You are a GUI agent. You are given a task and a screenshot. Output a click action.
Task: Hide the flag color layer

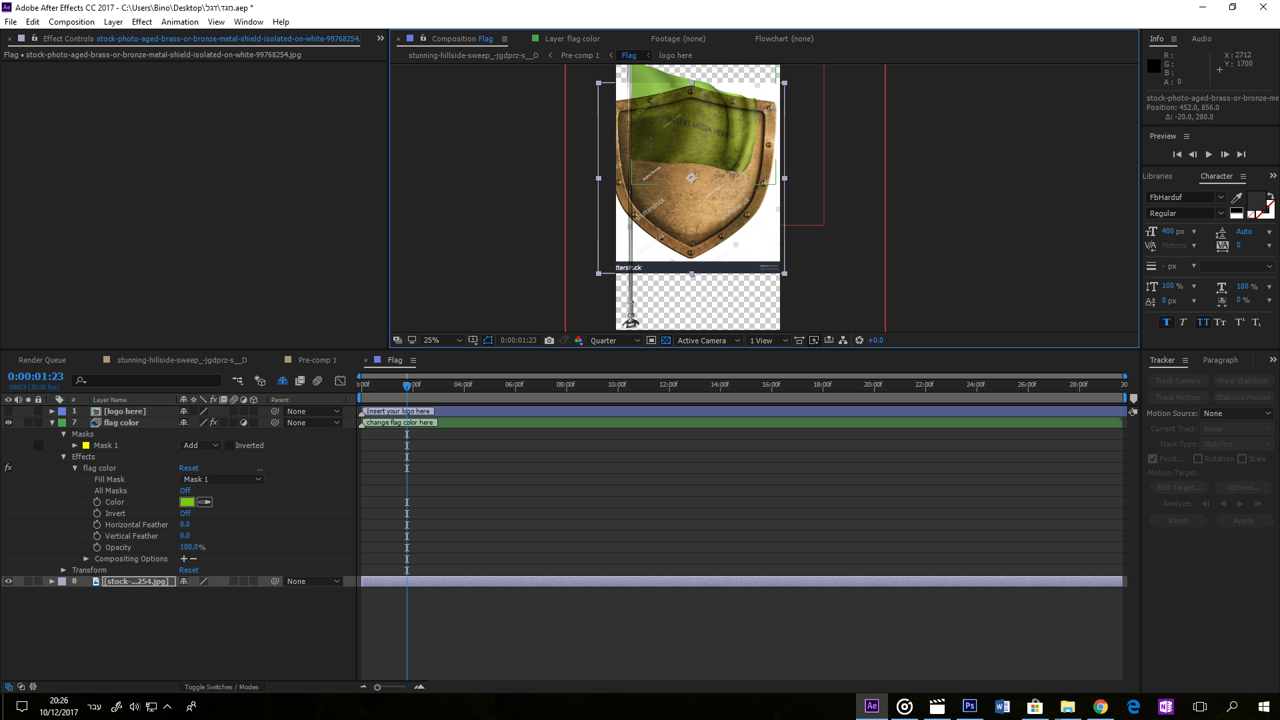coord(8,423)
